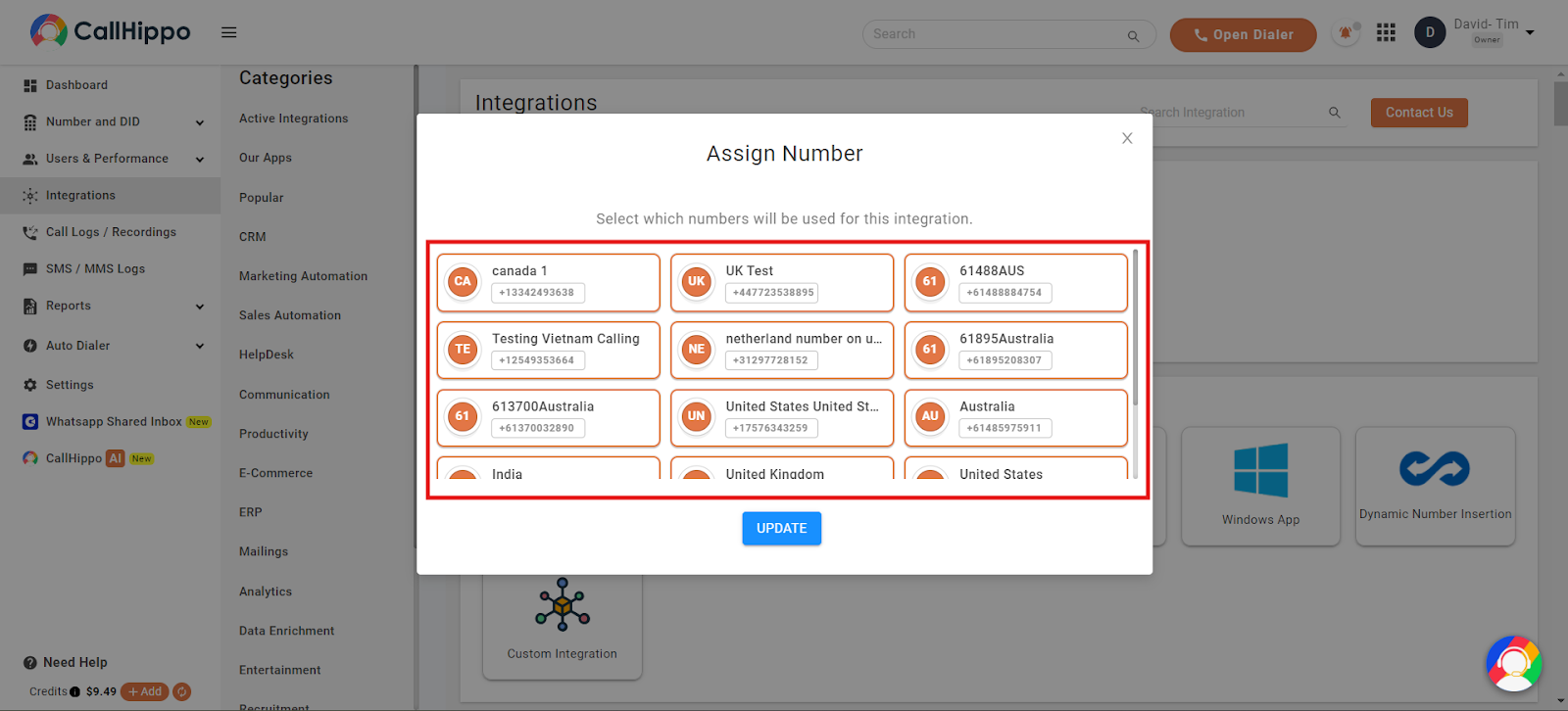This screenshot has width=1568, height=711.
Task: Select the HelpDesk category
Action: pos(267,355)
